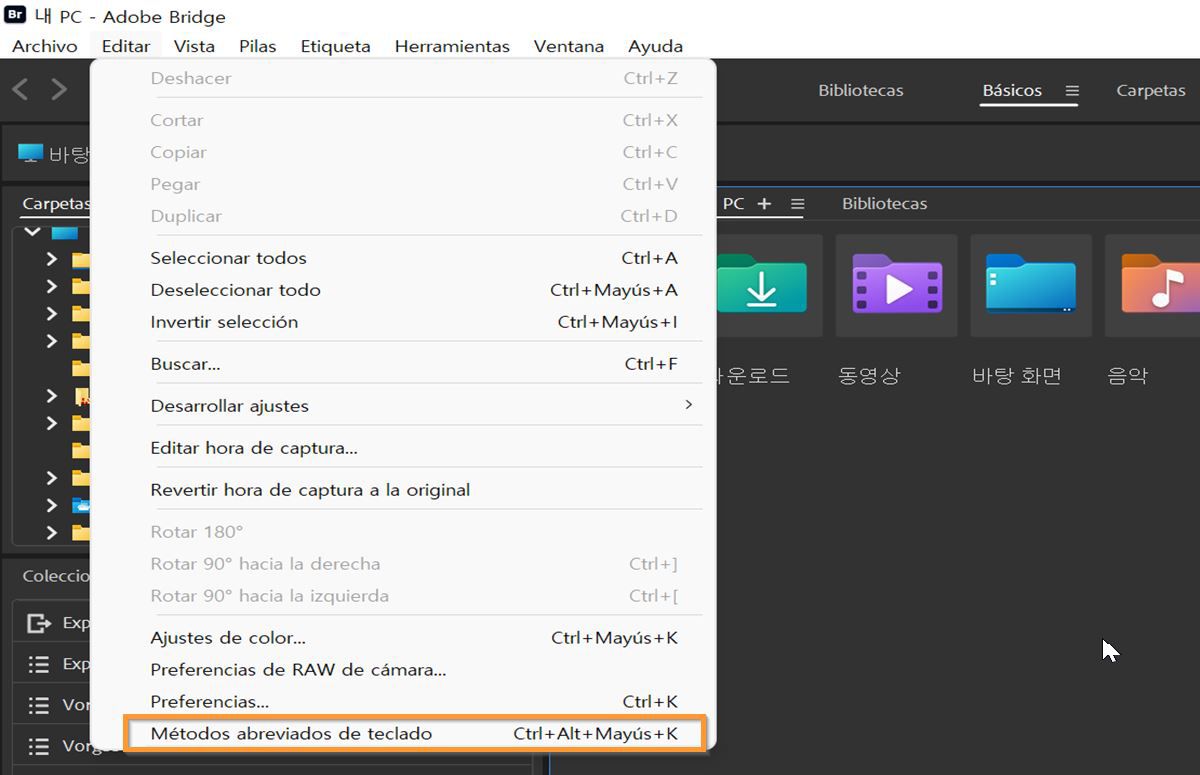Open the Ayuda menu
This screenshot has height=775, width=1200.
656,46
